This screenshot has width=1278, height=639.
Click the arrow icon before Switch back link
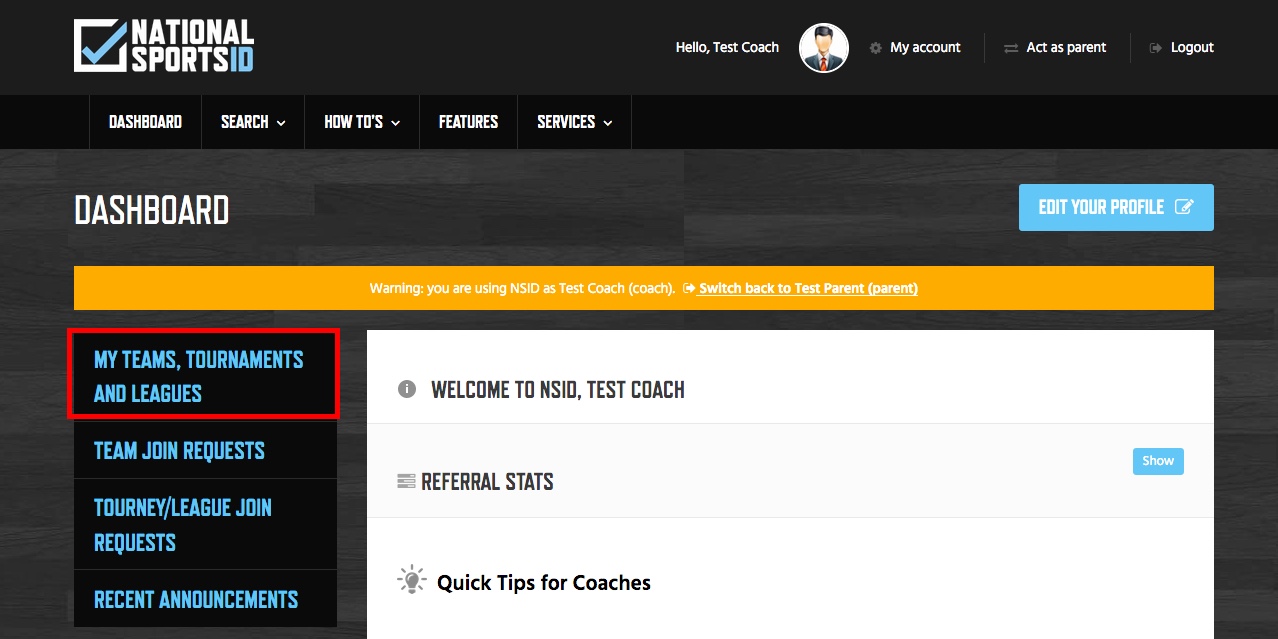click(689, 288)
